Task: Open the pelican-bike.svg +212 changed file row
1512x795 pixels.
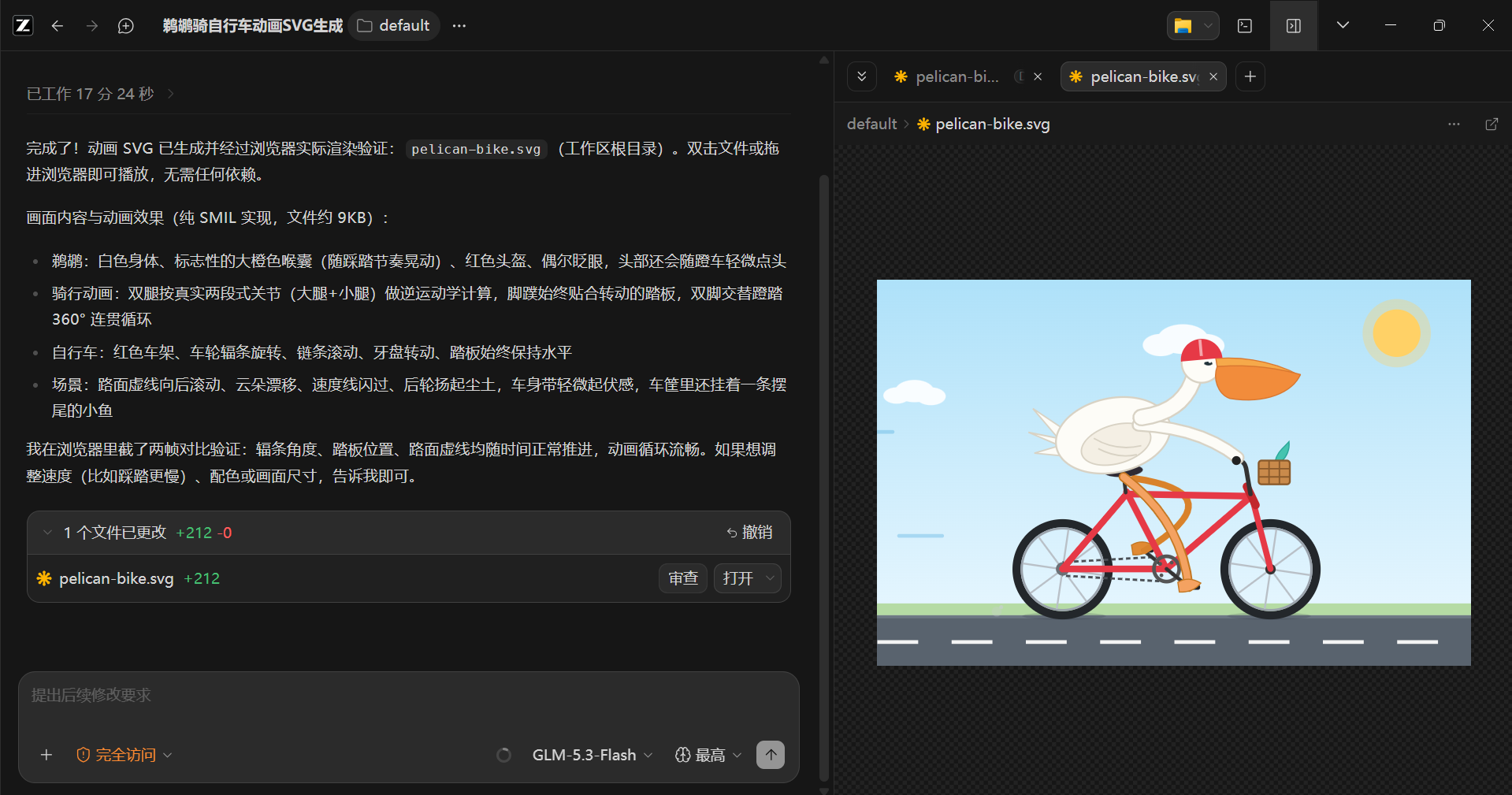Action: [x=409, y=578]
